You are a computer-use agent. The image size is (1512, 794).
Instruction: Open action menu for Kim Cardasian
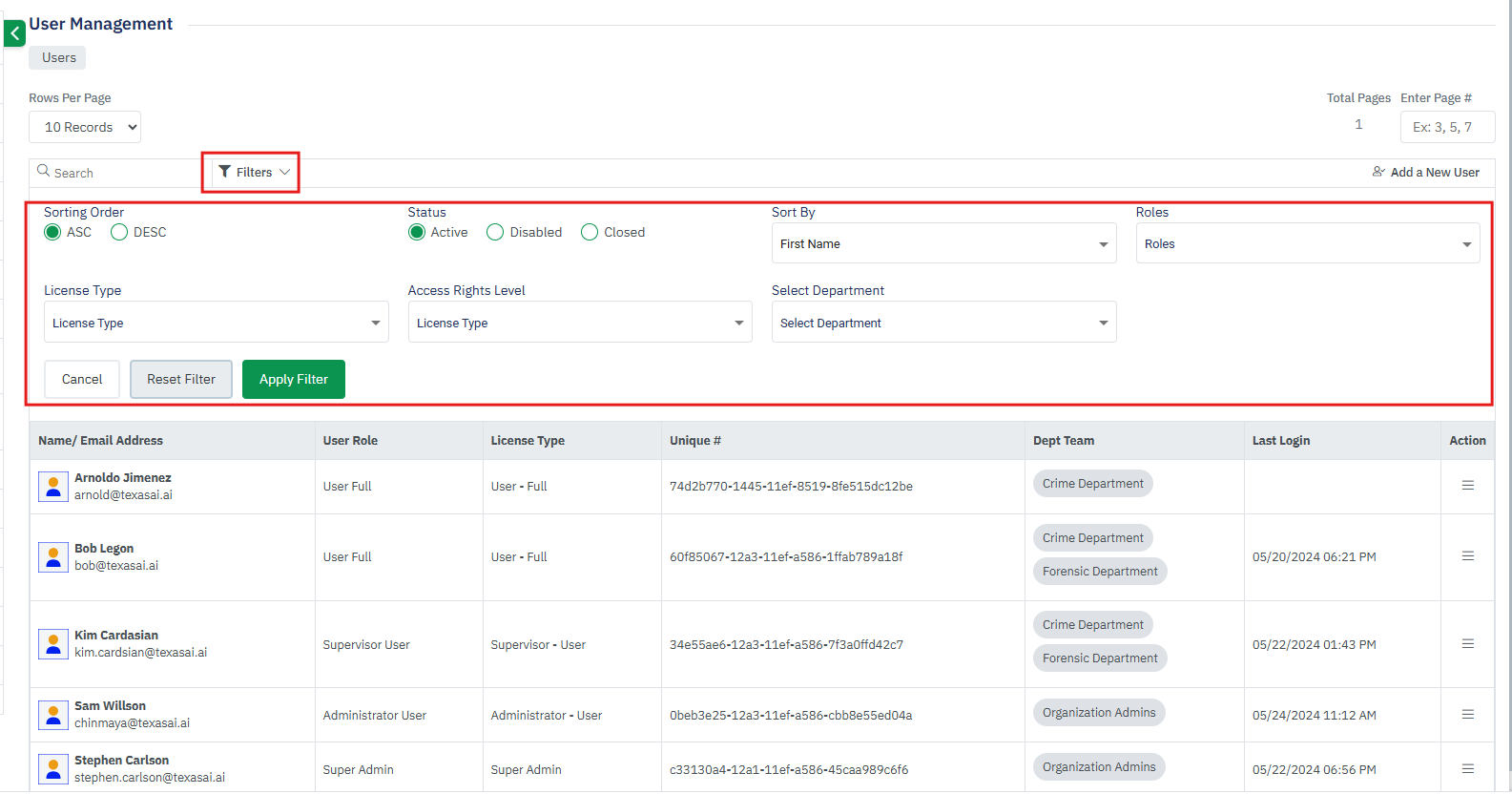click(1468, 644)
